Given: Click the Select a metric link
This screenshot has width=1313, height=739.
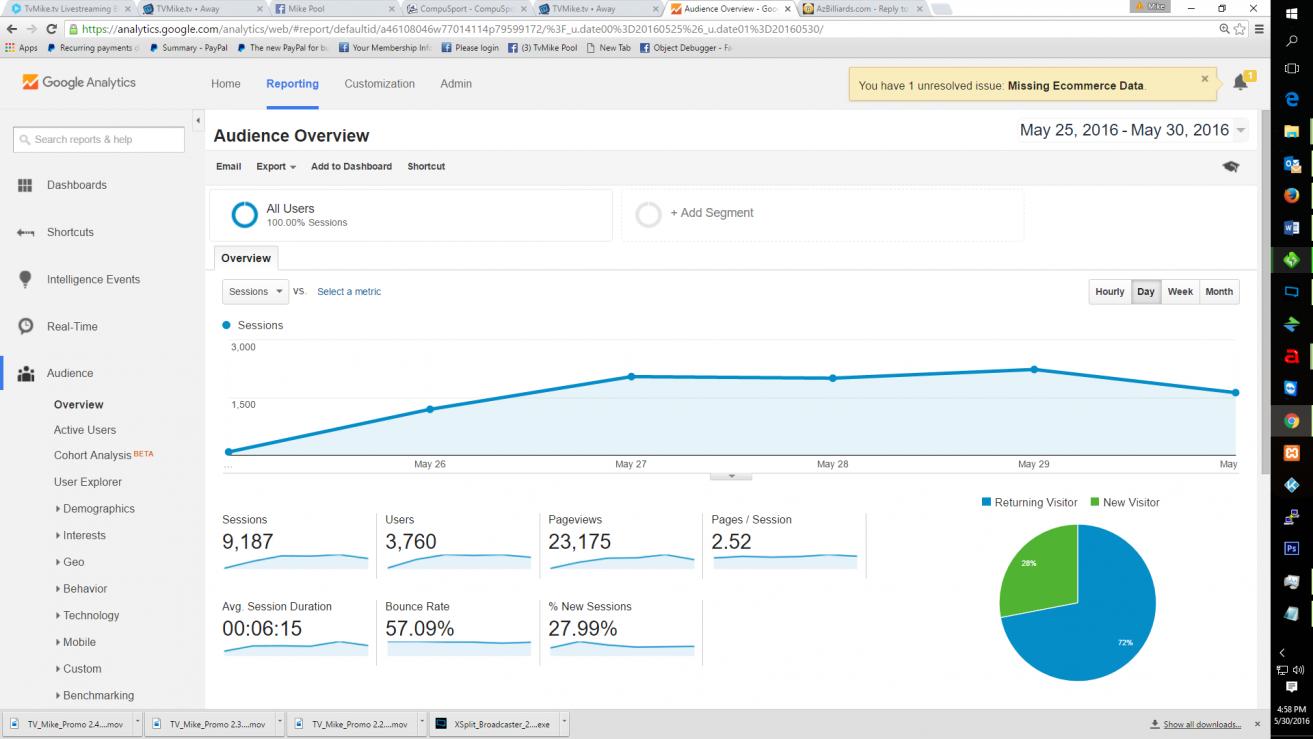Looking at the screenshot, I should [349, 292].
